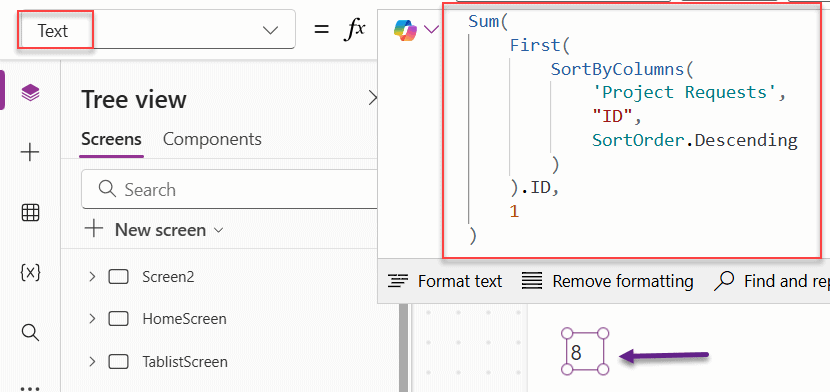Expand the HomeScreen tree node

[x=92, y=318]
